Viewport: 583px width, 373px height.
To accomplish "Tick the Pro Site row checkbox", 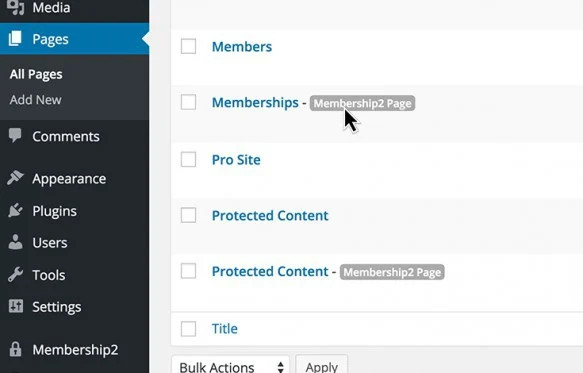I will click(189, 160).
